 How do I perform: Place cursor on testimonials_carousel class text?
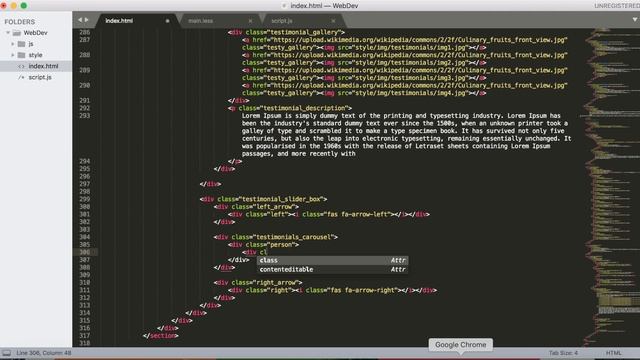point(292,237)
